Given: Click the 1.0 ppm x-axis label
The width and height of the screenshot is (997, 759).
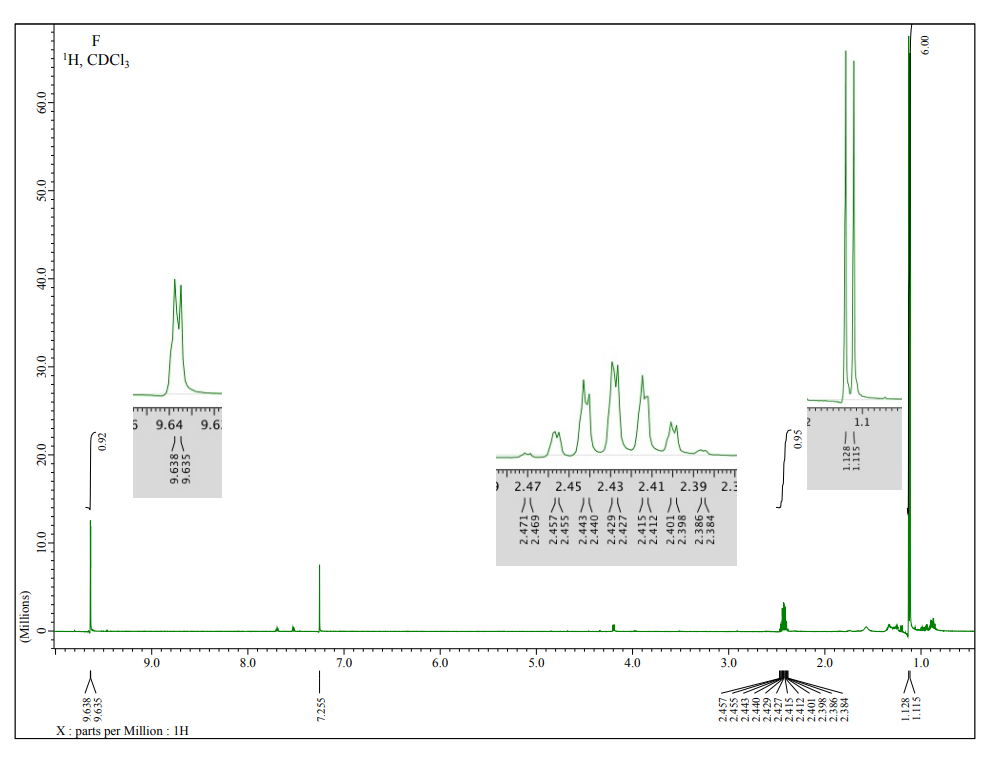Looking at the screenshot, I should pos(921,663).
